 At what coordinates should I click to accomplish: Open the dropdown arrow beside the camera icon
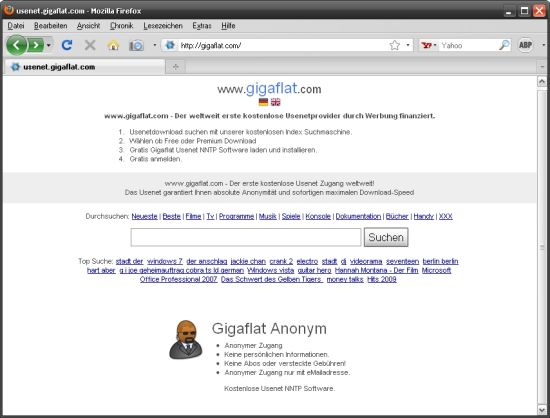(154, 45)
